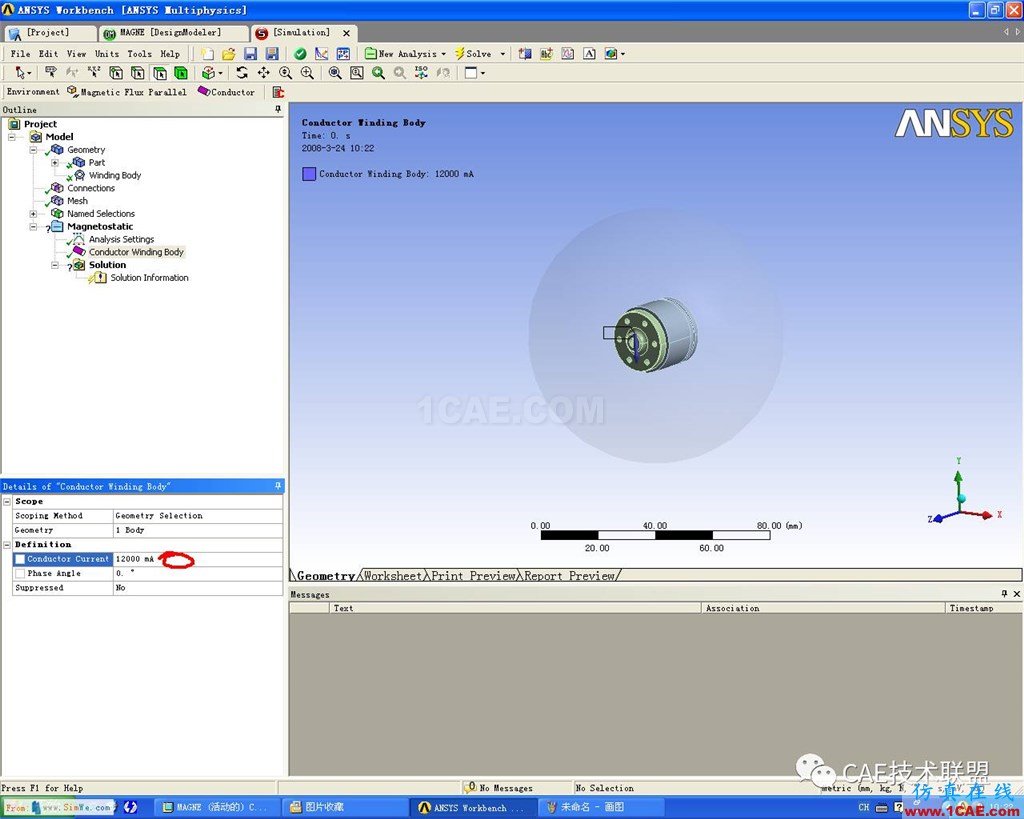The width and height of the screenshot is (1024, 819).
Task: Toggle the Phase Angle parameter checkbox
Action: click(20, 573)
